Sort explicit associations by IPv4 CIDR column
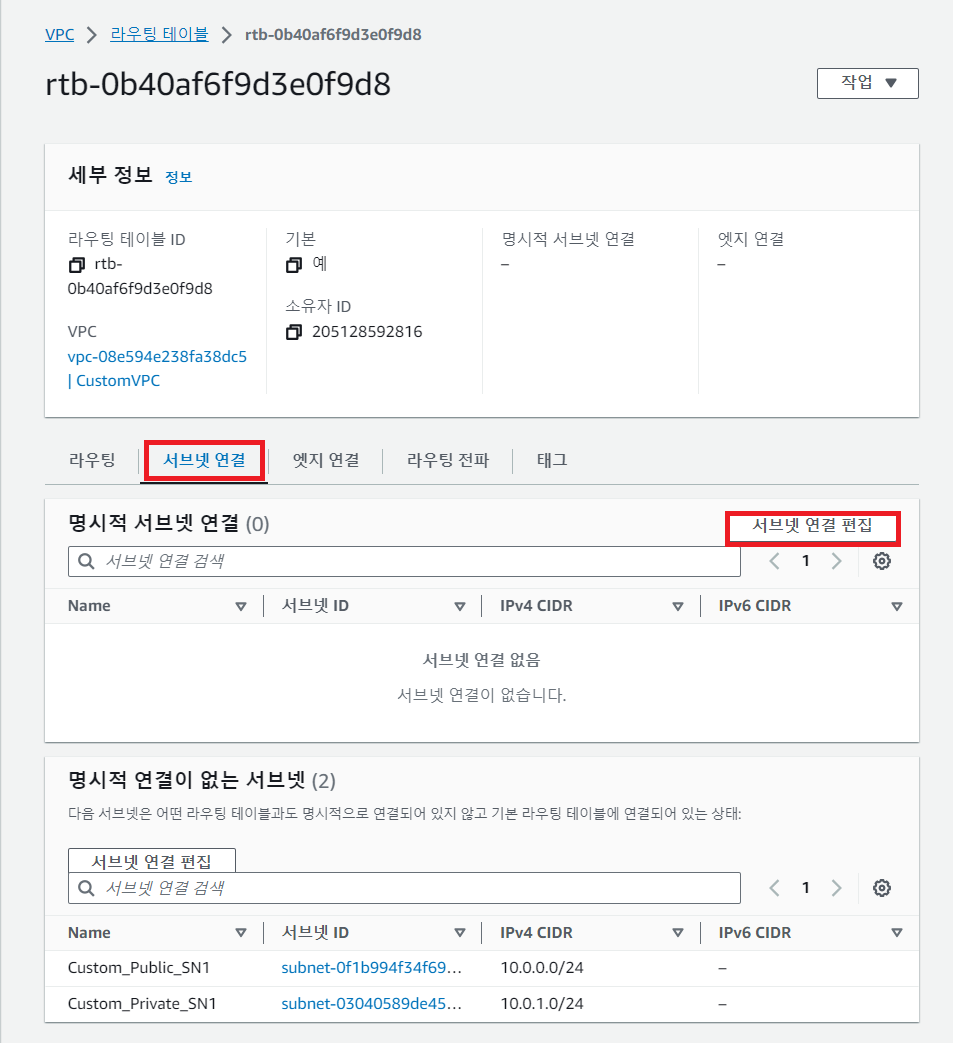The height and width of the screenshot is (1043, 953). coord(678,606)
